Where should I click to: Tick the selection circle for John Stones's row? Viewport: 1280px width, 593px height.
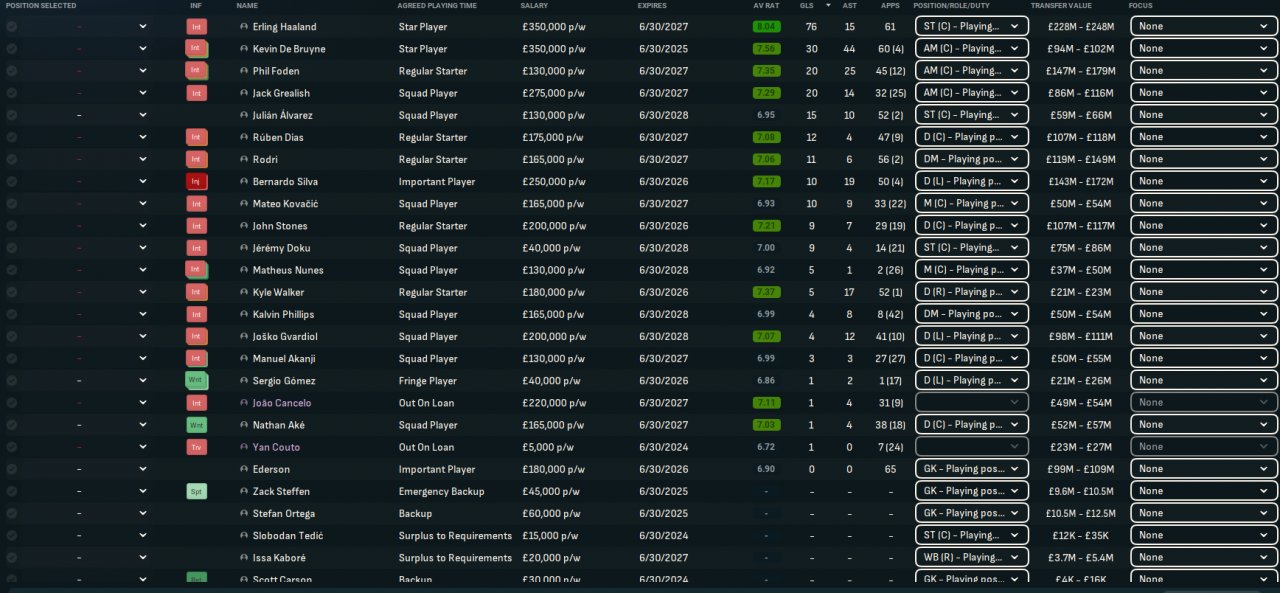point(11,226)
